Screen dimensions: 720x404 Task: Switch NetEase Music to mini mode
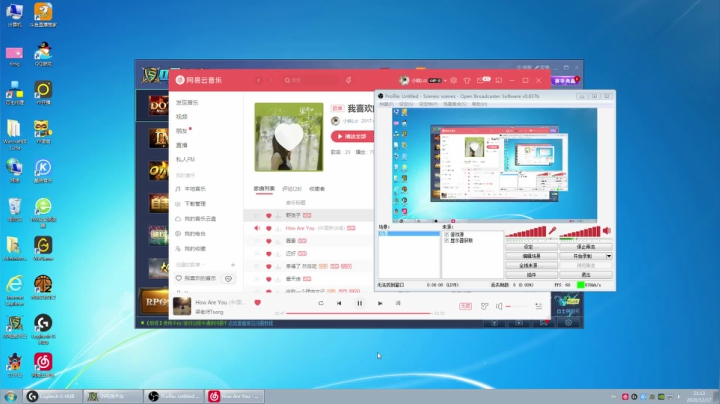coord(499,80)
